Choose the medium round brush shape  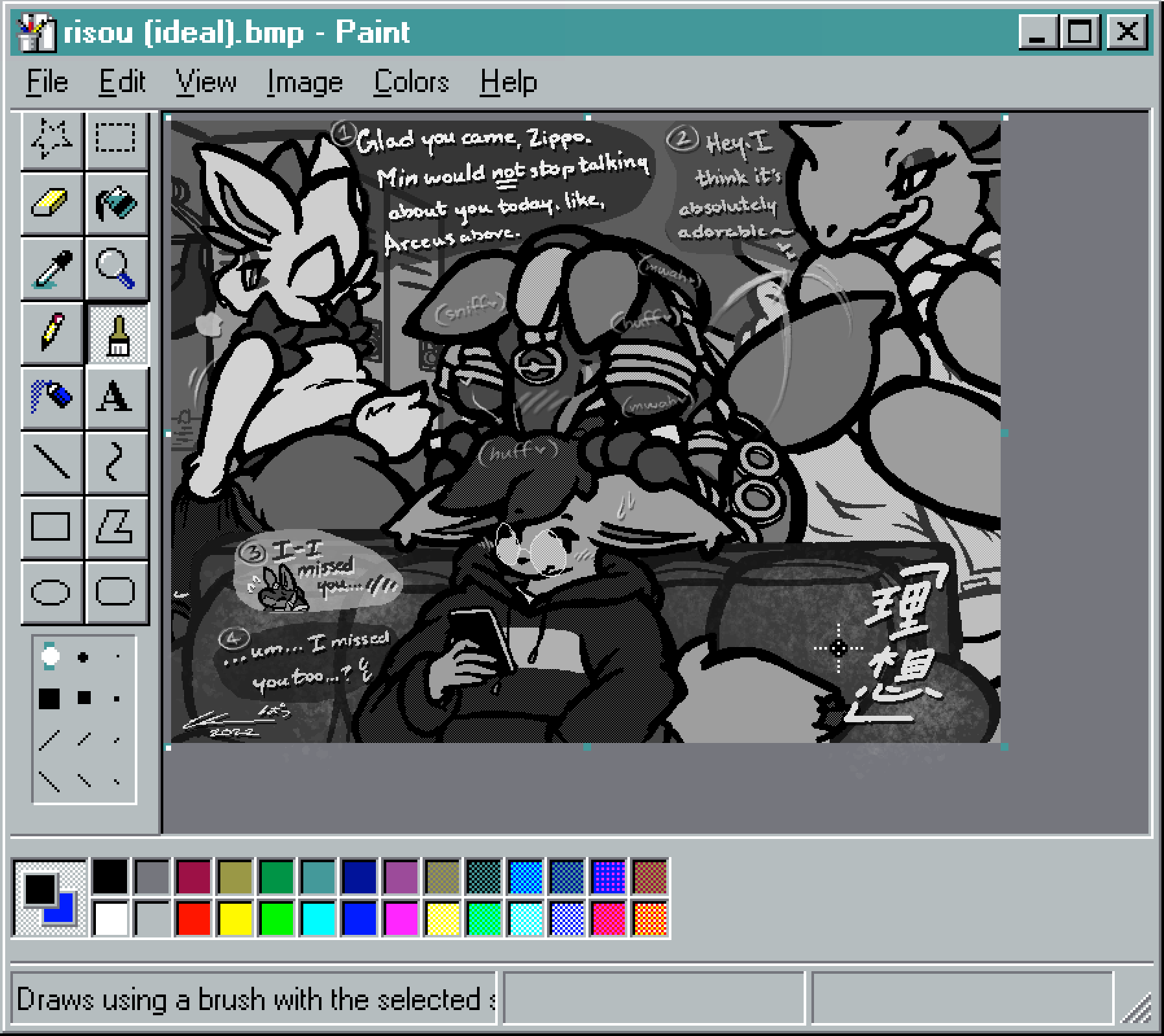pyautogui.click(x=84, y=657)
